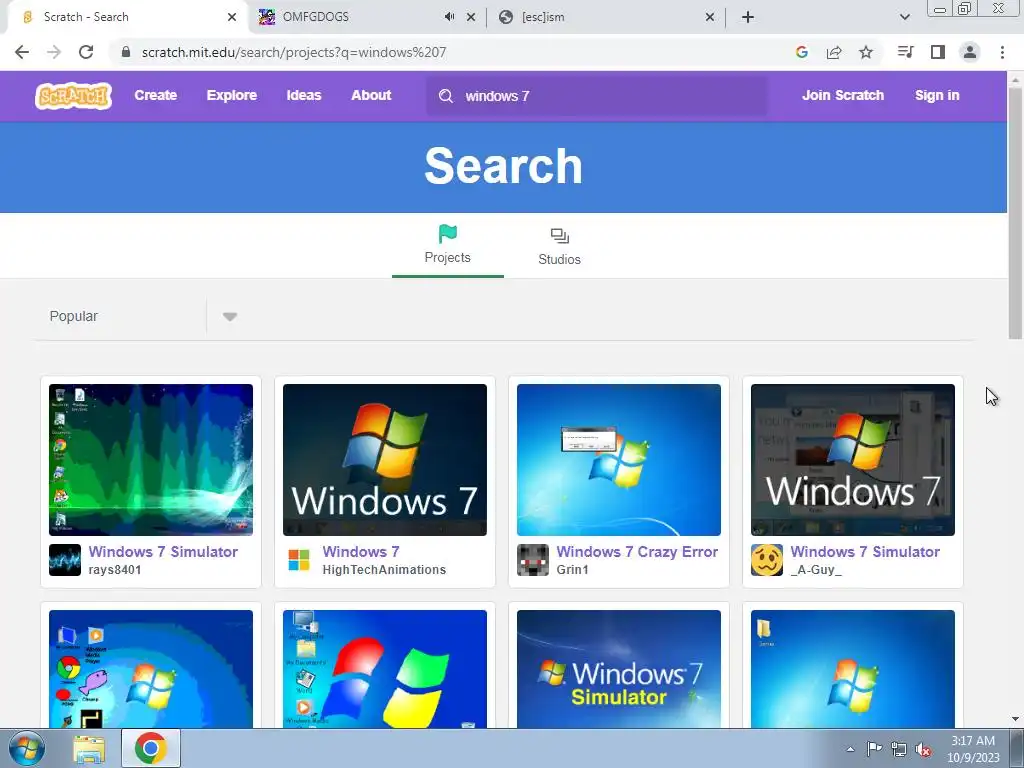Click the search magnifier icon in Scratch navbar

446,96
